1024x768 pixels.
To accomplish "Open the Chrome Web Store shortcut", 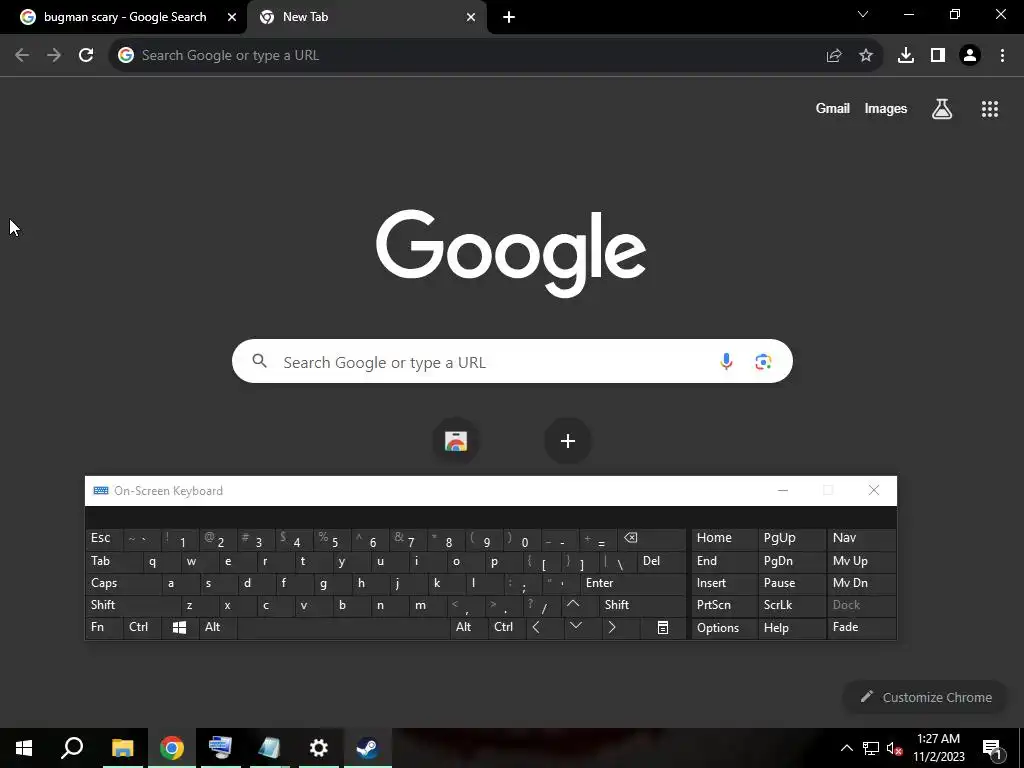I will (x=456, y=441).
